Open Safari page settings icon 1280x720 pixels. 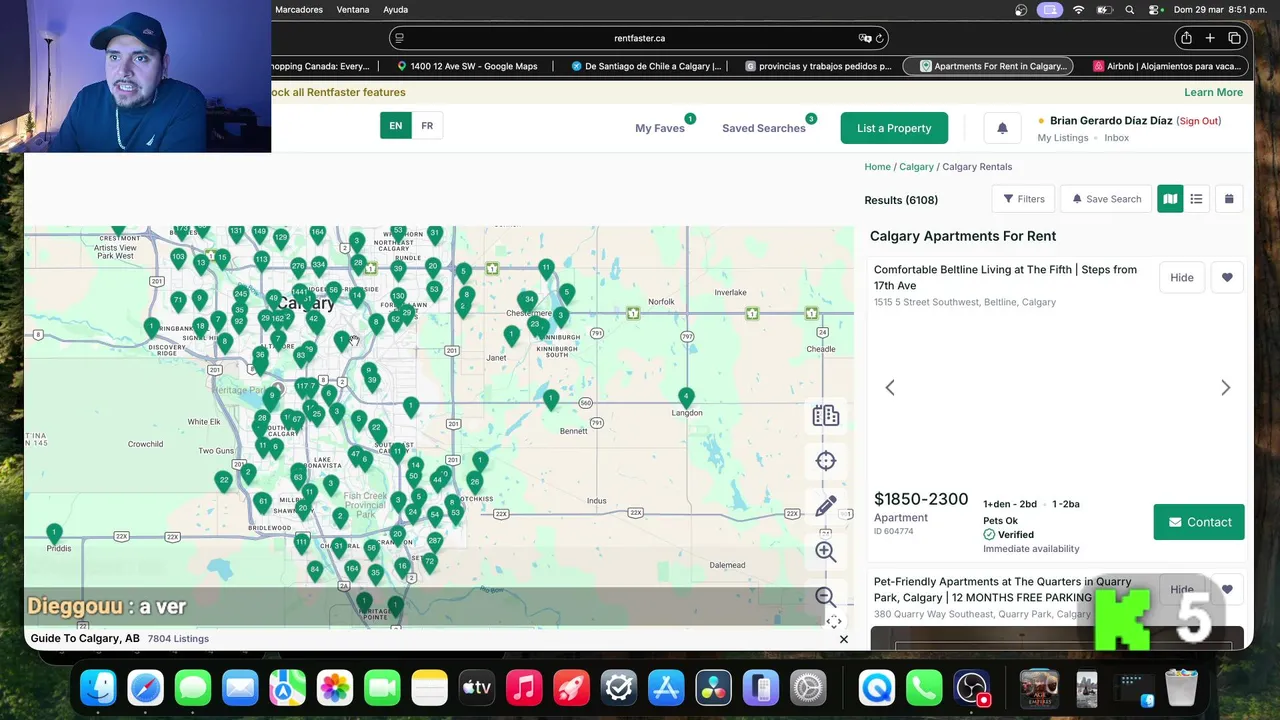click(399, 38)
